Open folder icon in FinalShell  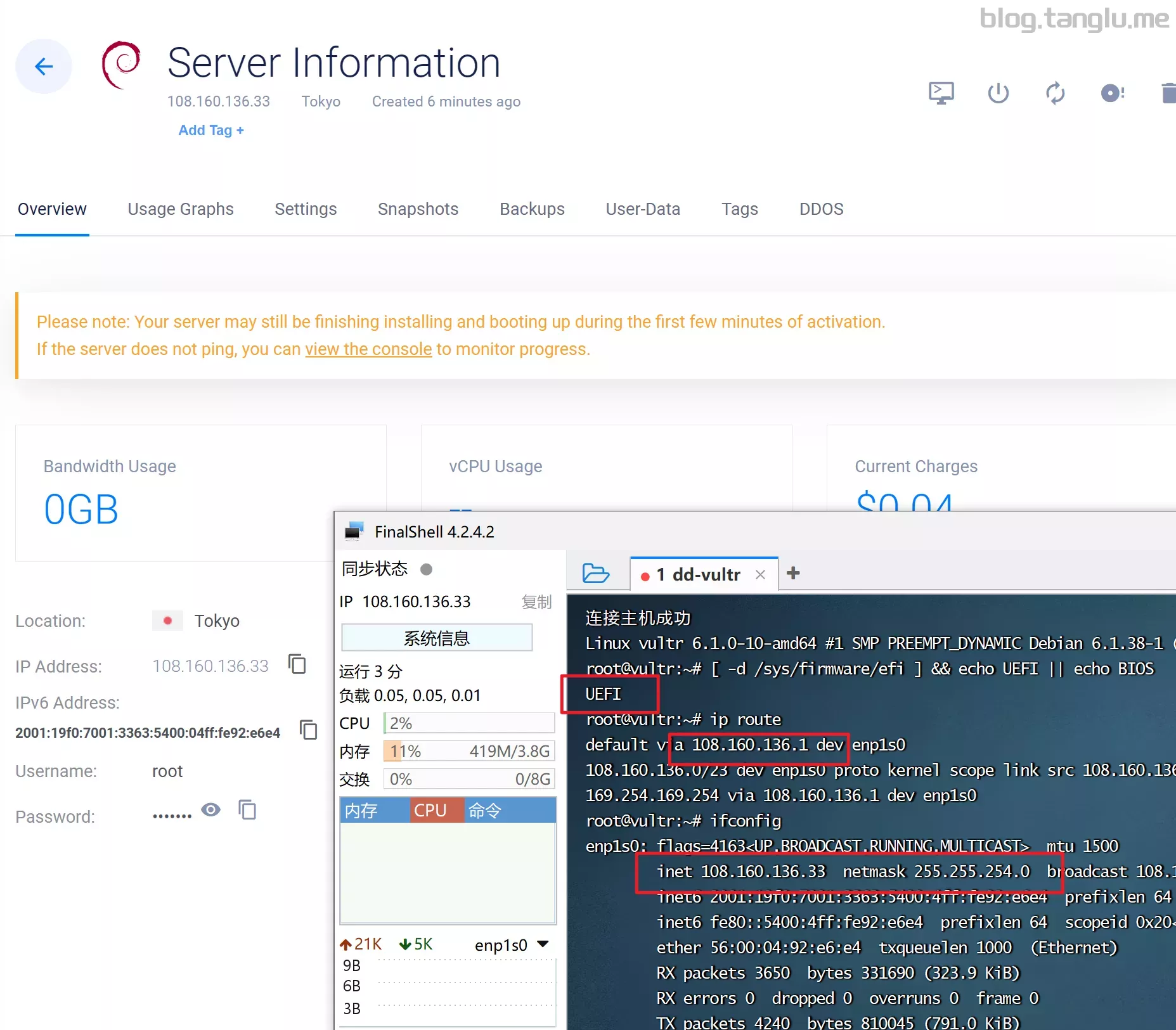pyautogui.click(x=595, y=574)
